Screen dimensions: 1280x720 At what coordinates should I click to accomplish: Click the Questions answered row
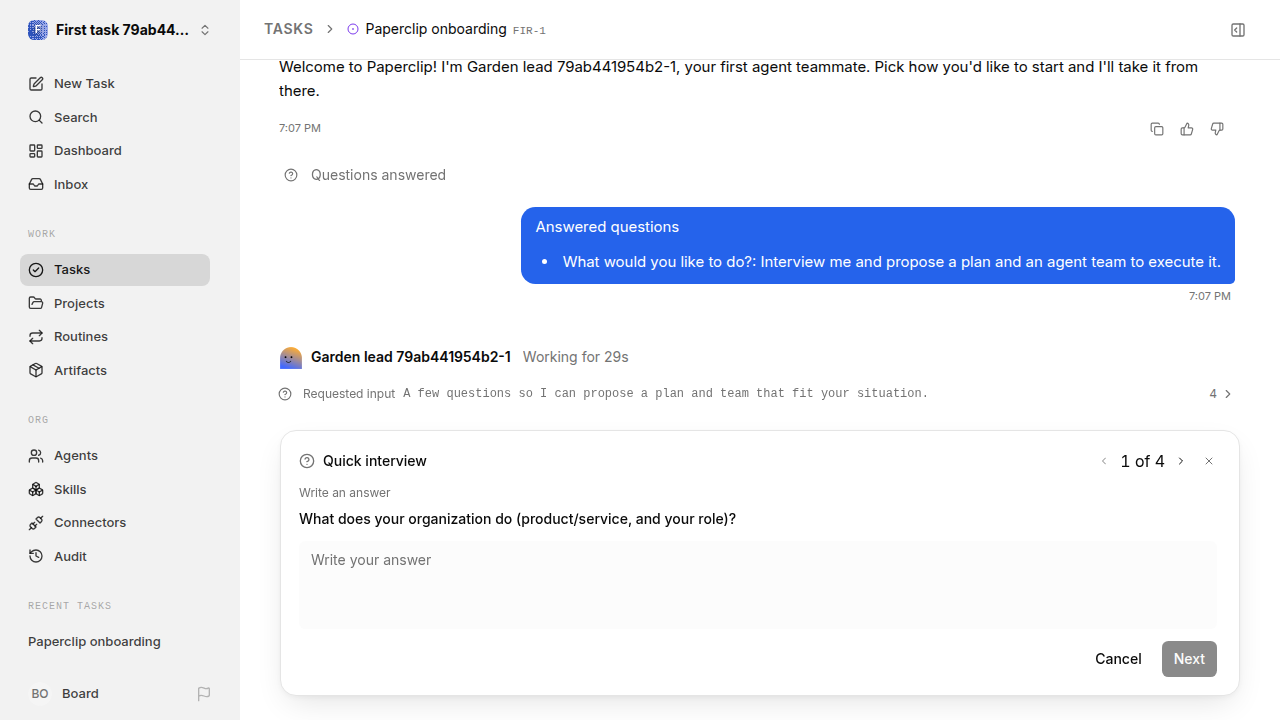[x=365, y=175]
